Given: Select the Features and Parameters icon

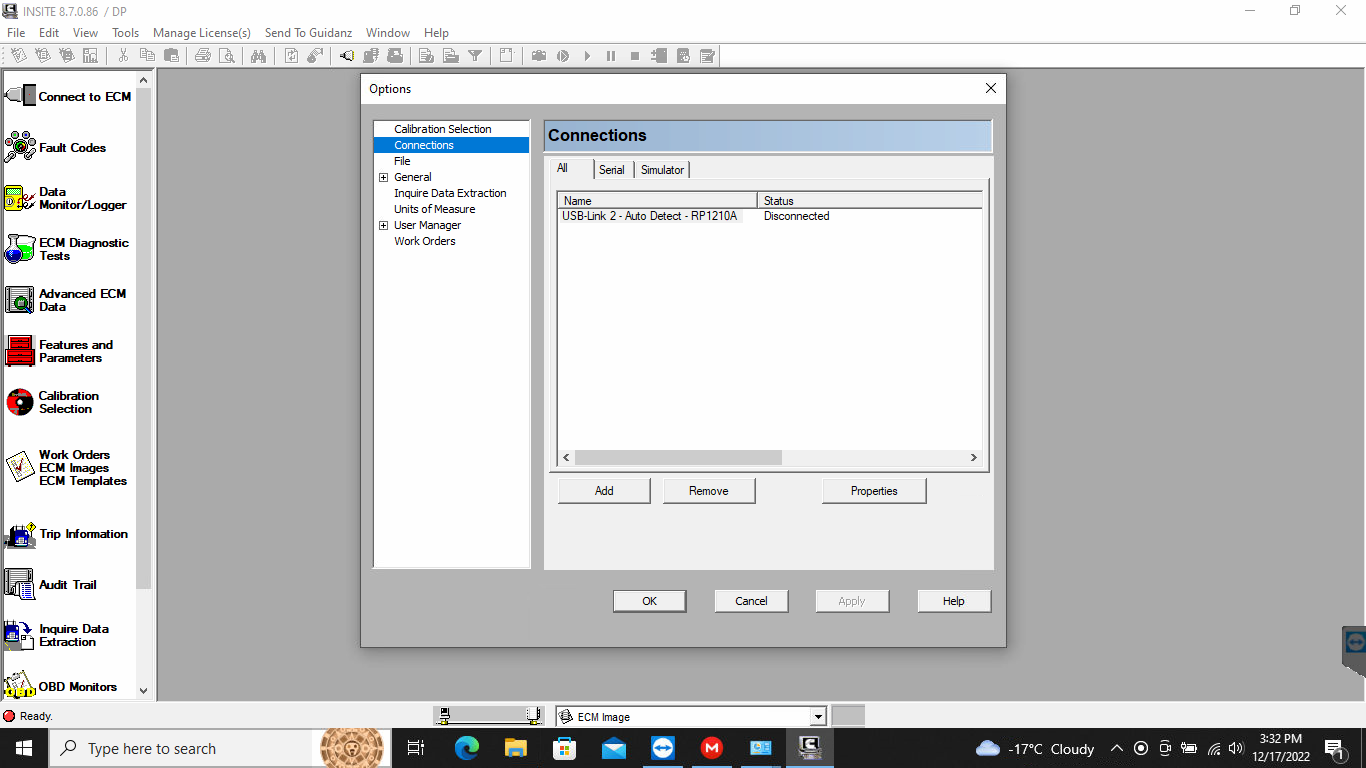Looking at the screenshot, I should (x=67, y=351).
